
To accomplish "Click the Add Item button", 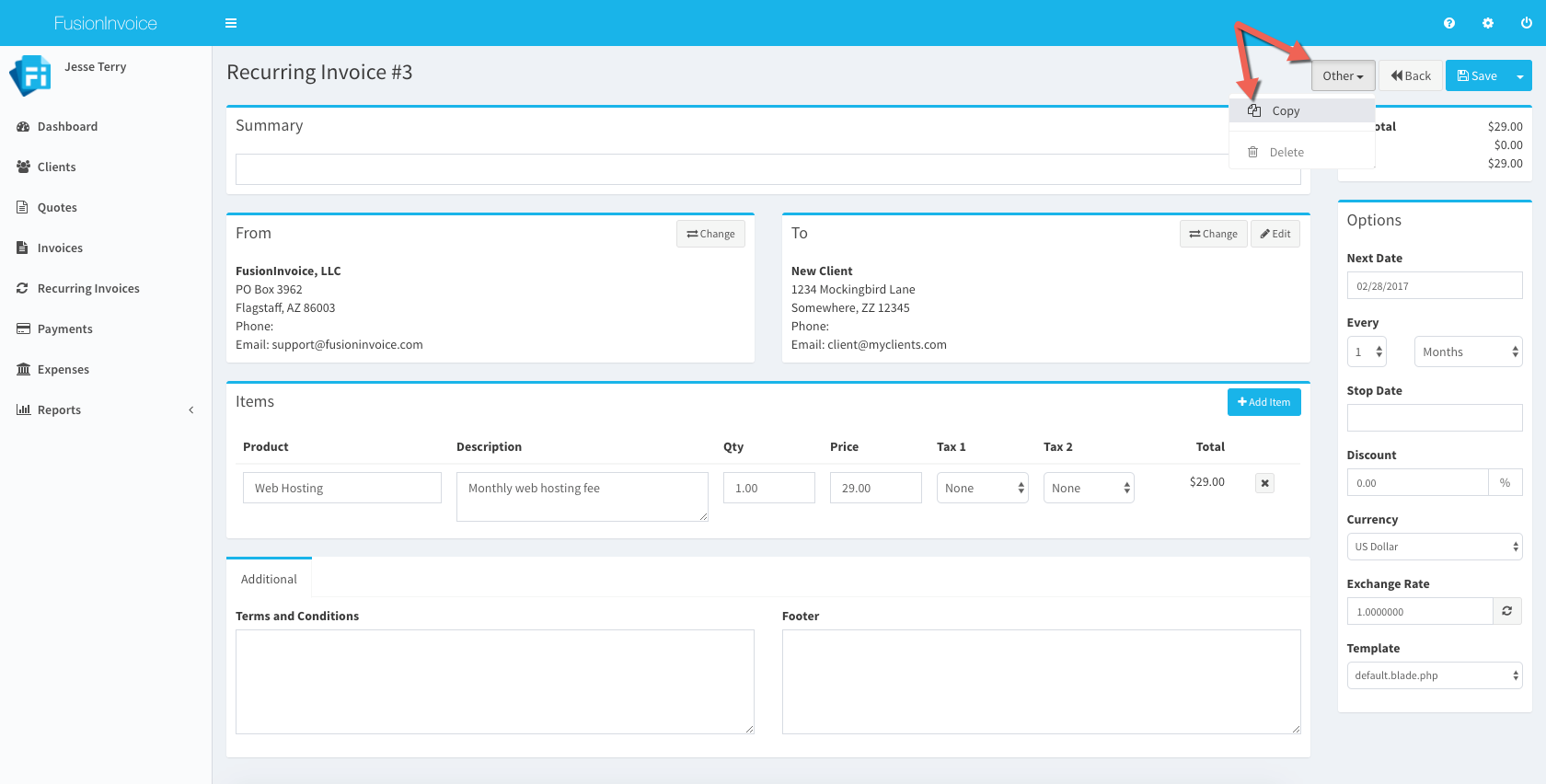I will 1263,402.
